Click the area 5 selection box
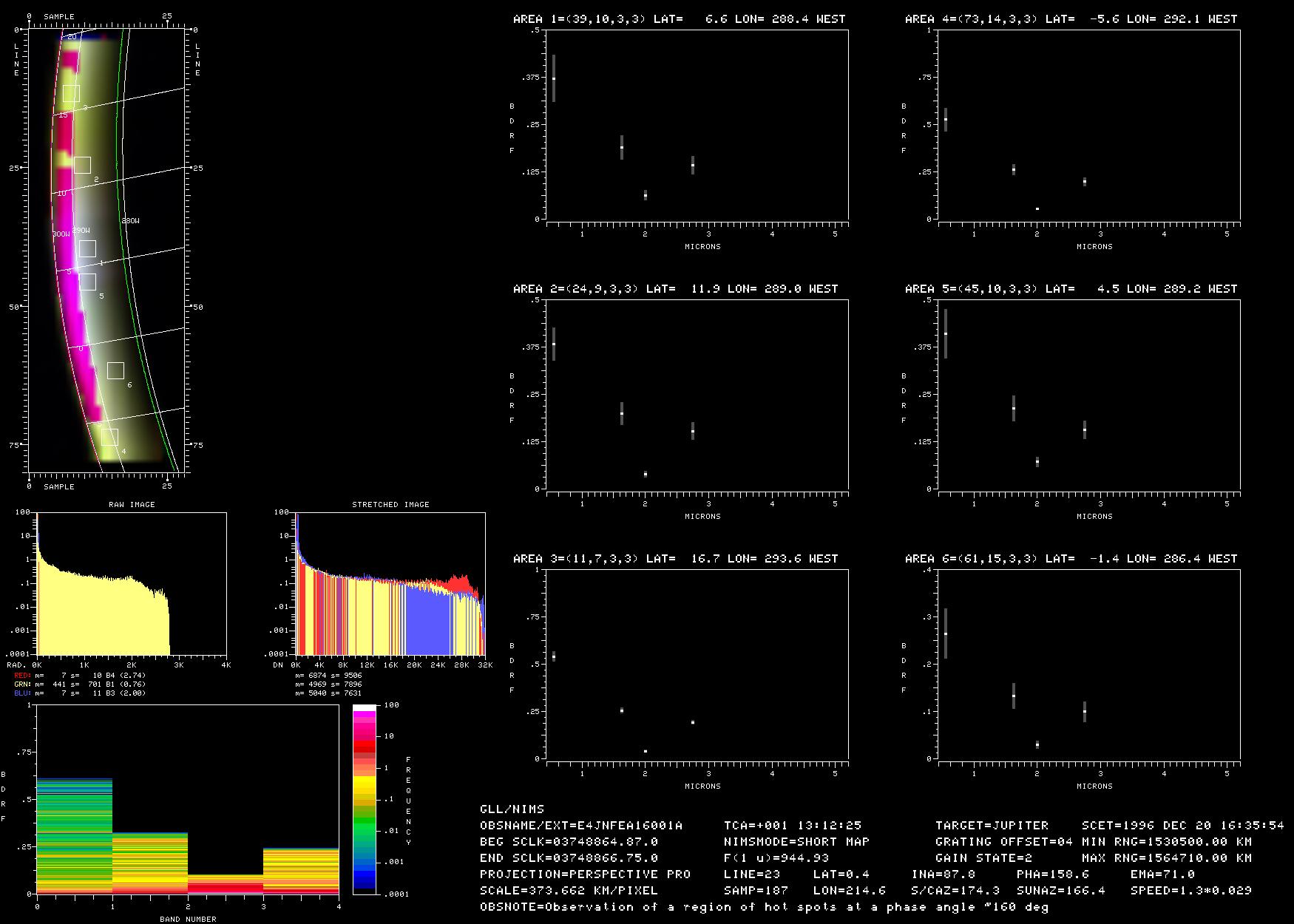Viewport: 1294px width, 924px height. tap(87, 282)
